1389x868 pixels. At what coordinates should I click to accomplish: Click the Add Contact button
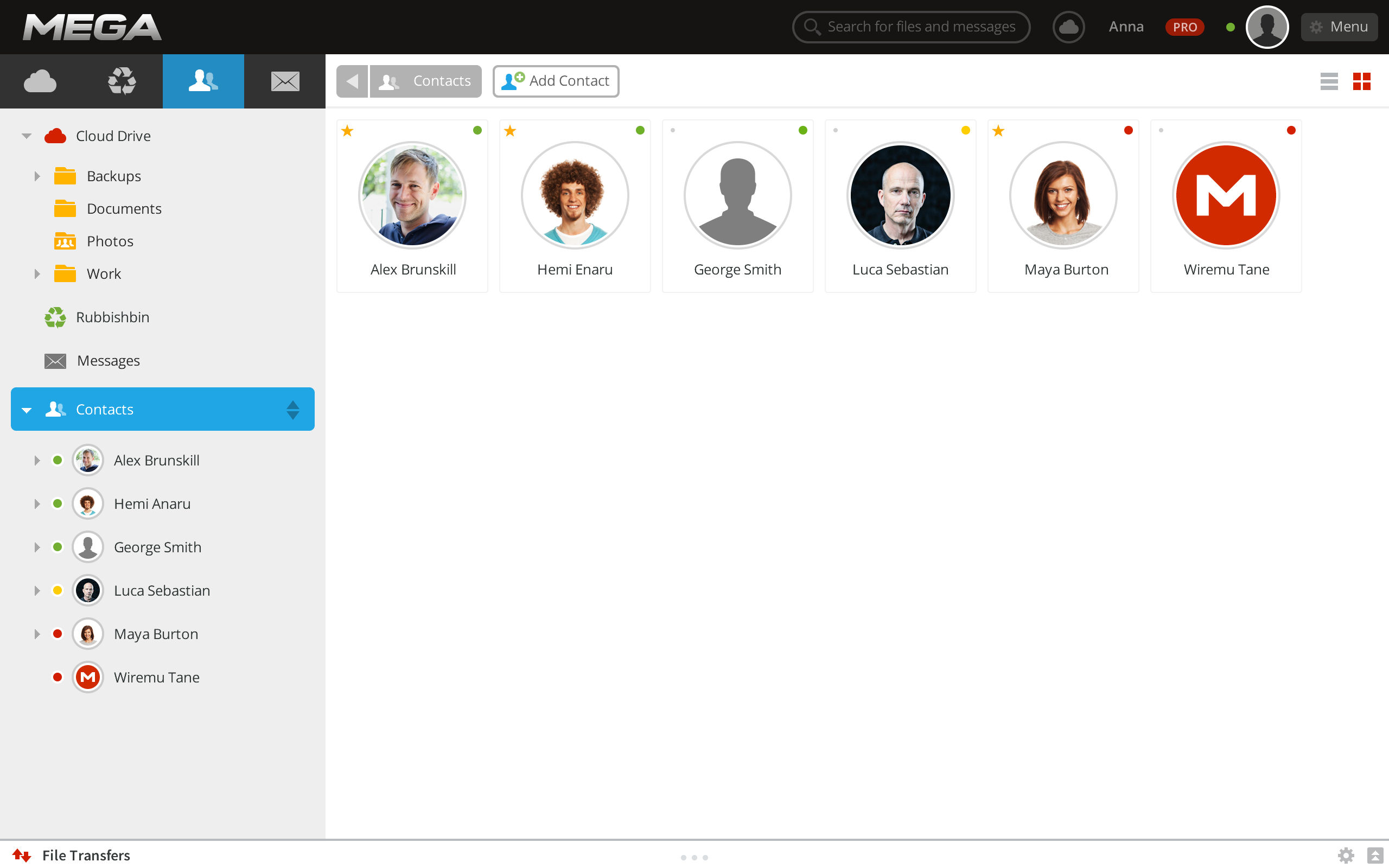[x=555, y=81]
